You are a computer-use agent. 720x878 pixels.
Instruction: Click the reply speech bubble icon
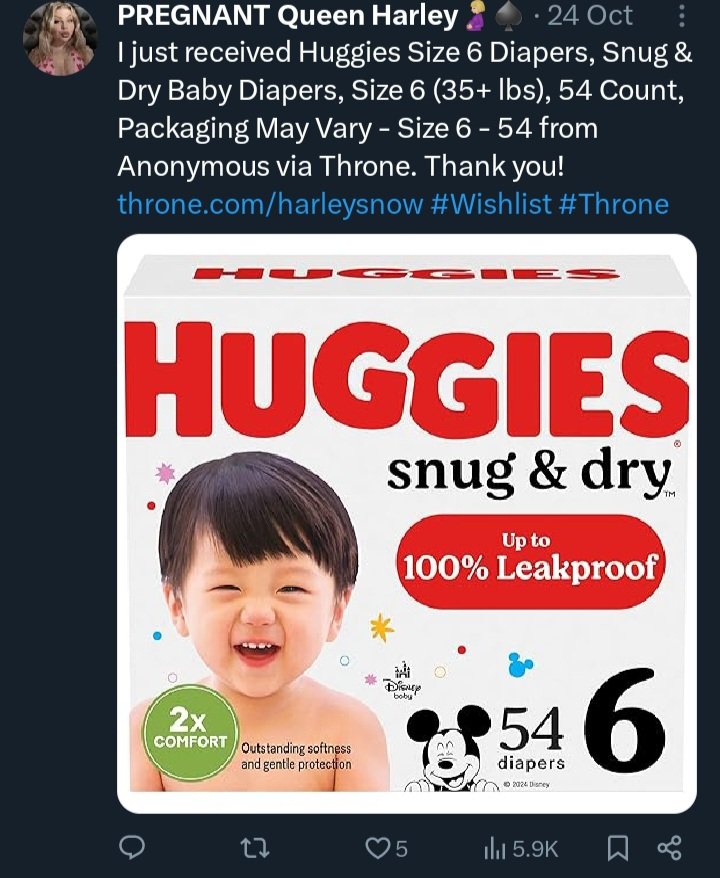tap(132, 848)
